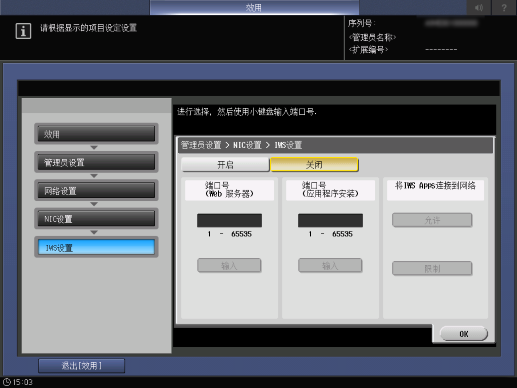Click the 请根据显示的项目设定设置 message
The image size is (517, 388).
(89, 28)
